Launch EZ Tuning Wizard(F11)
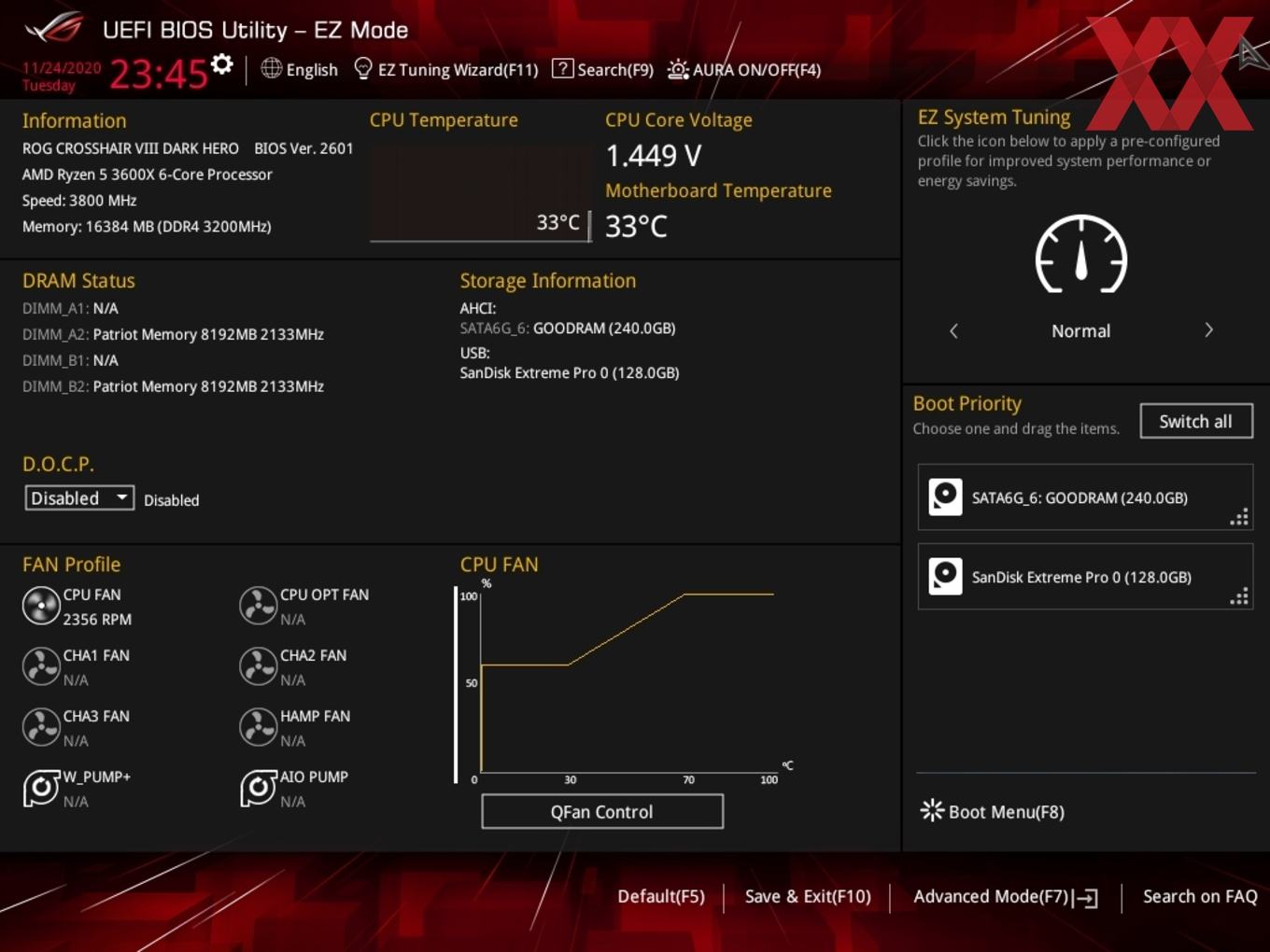 458,70
